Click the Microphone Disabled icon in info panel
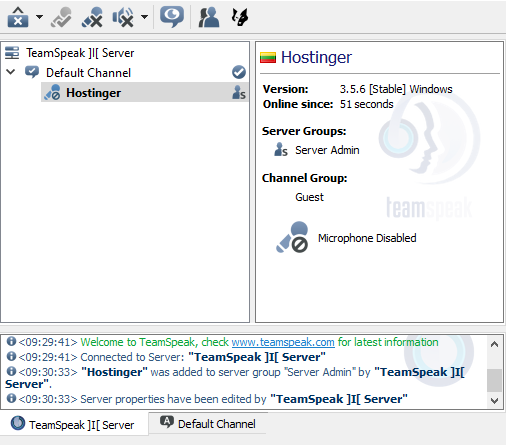The height and width of the screenshot is (445, 506). 292,237
